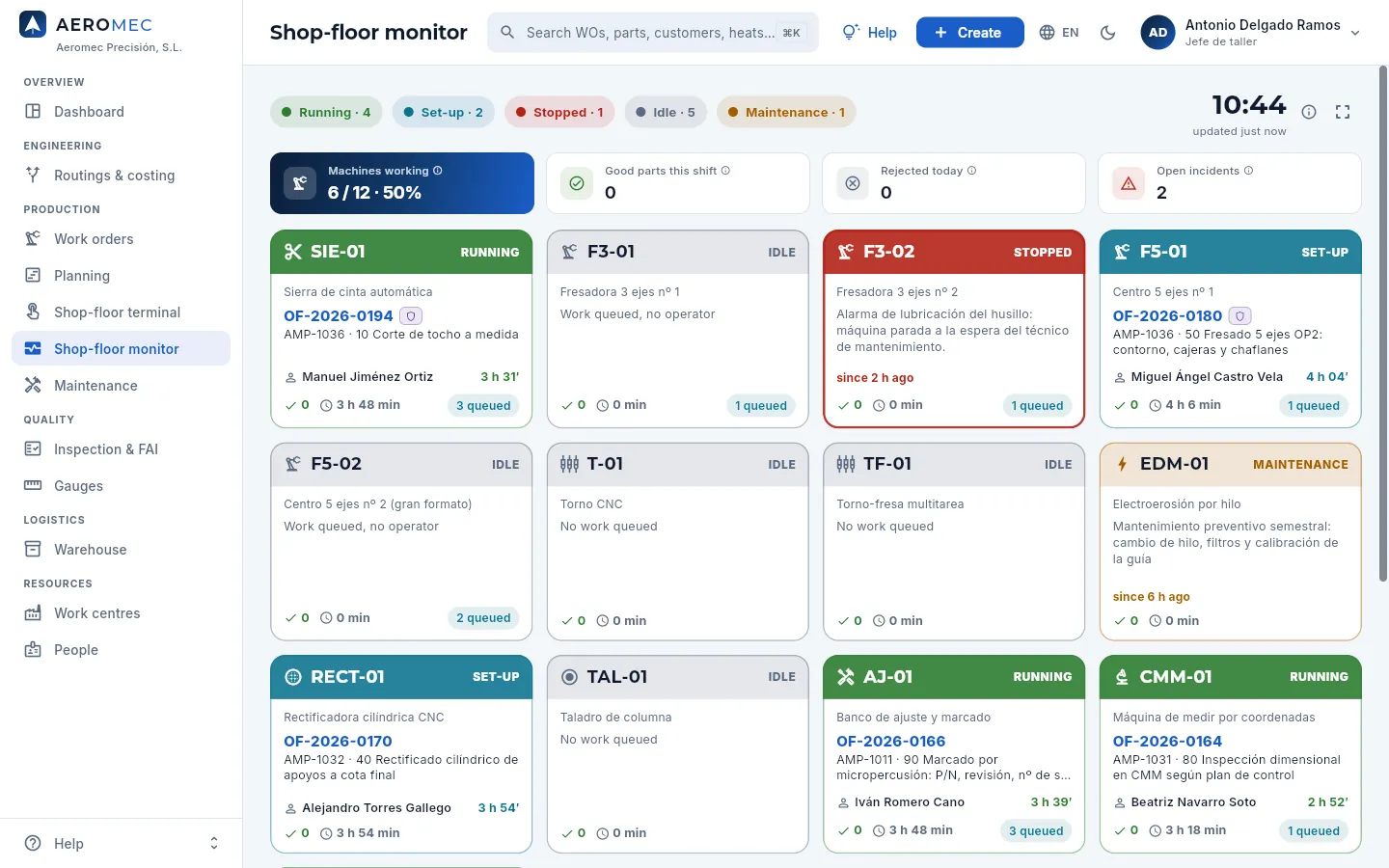Toggle dark mode moon icon
This screenshot has width=1389, height=868.
click(x=1107, y=33)
